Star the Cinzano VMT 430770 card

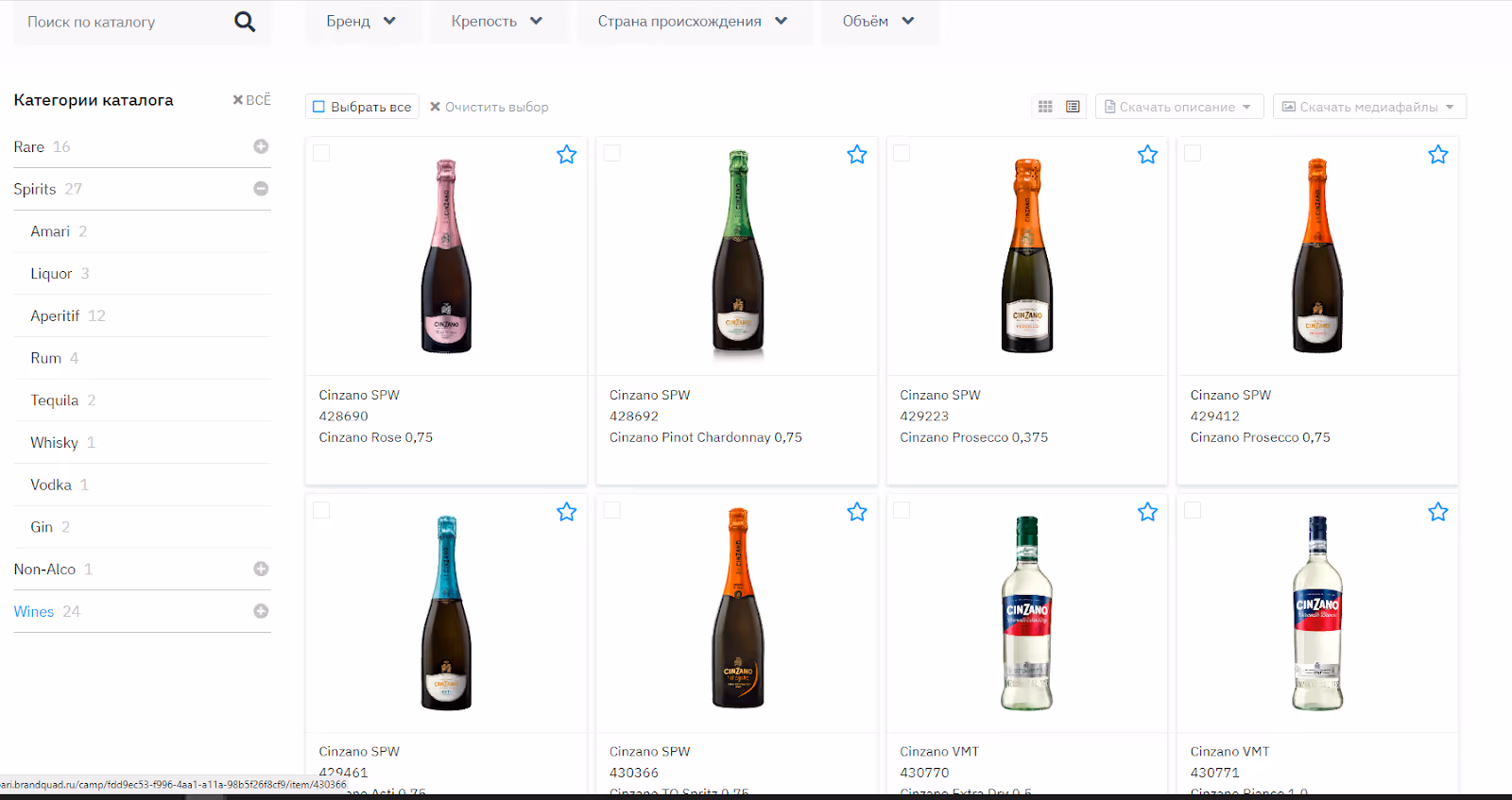1147,512
